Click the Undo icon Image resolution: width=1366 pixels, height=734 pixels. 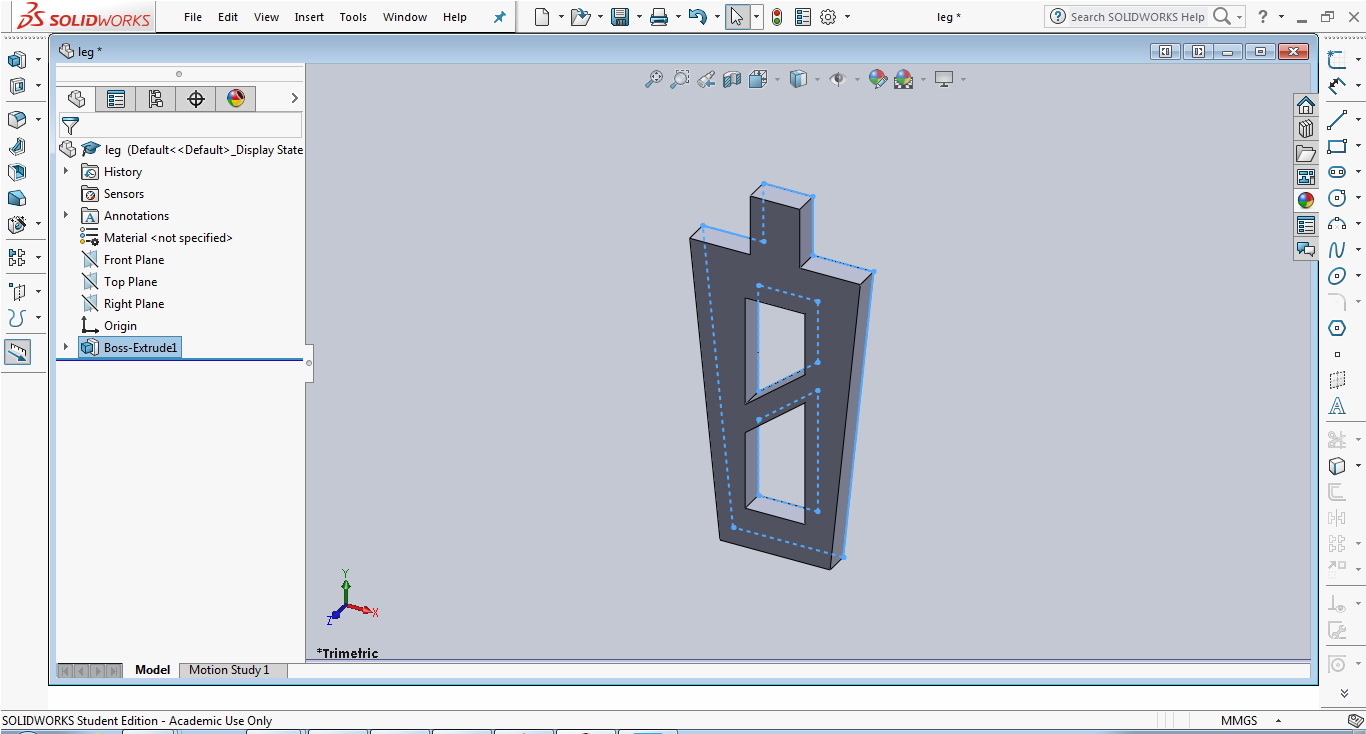[x=698, y=17]
